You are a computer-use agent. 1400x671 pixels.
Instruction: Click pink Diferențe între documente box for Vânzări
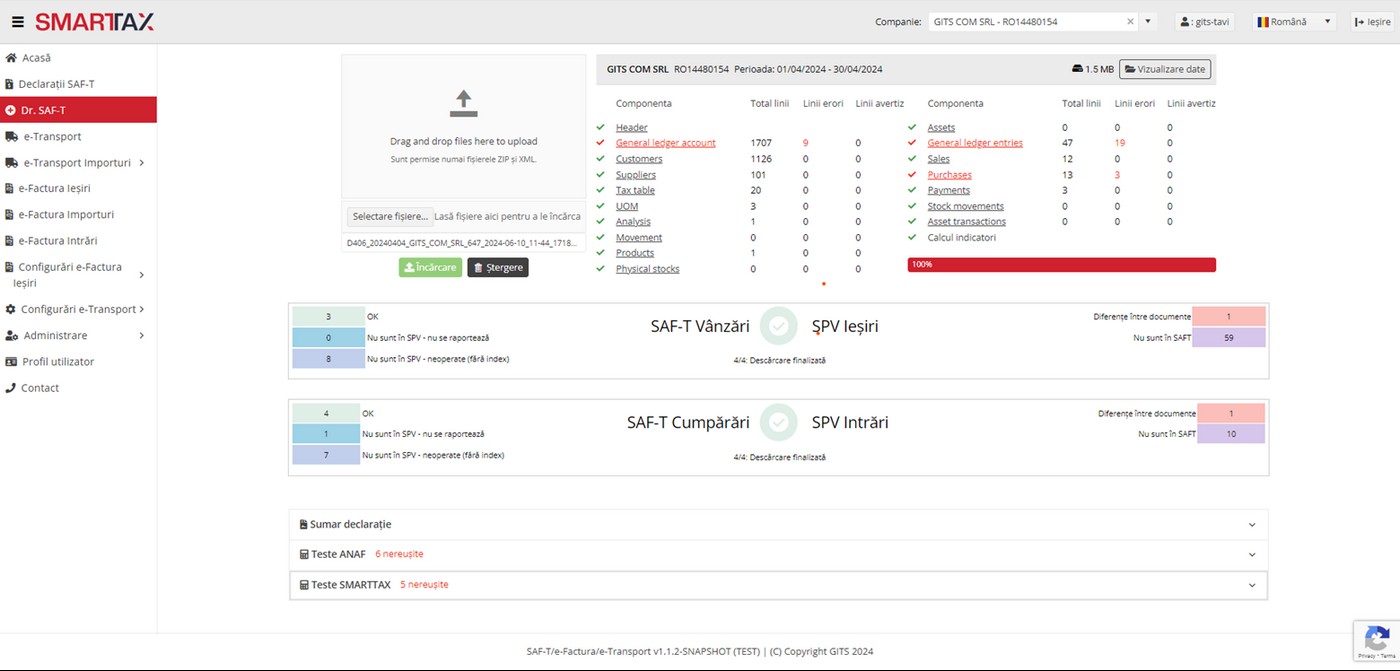[1229, 316]
